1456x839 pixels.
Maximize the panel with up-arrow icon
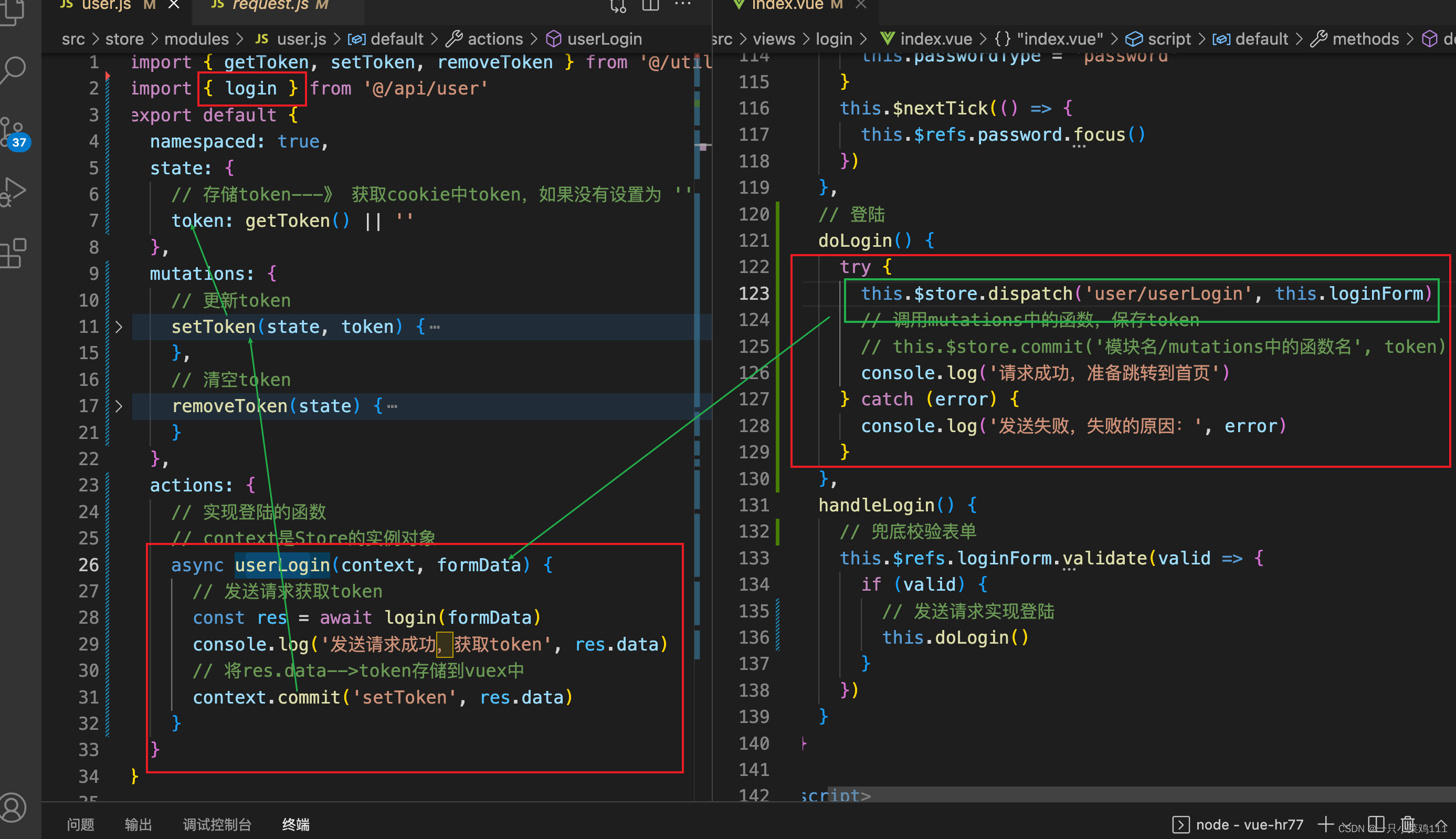[1442, 823]
